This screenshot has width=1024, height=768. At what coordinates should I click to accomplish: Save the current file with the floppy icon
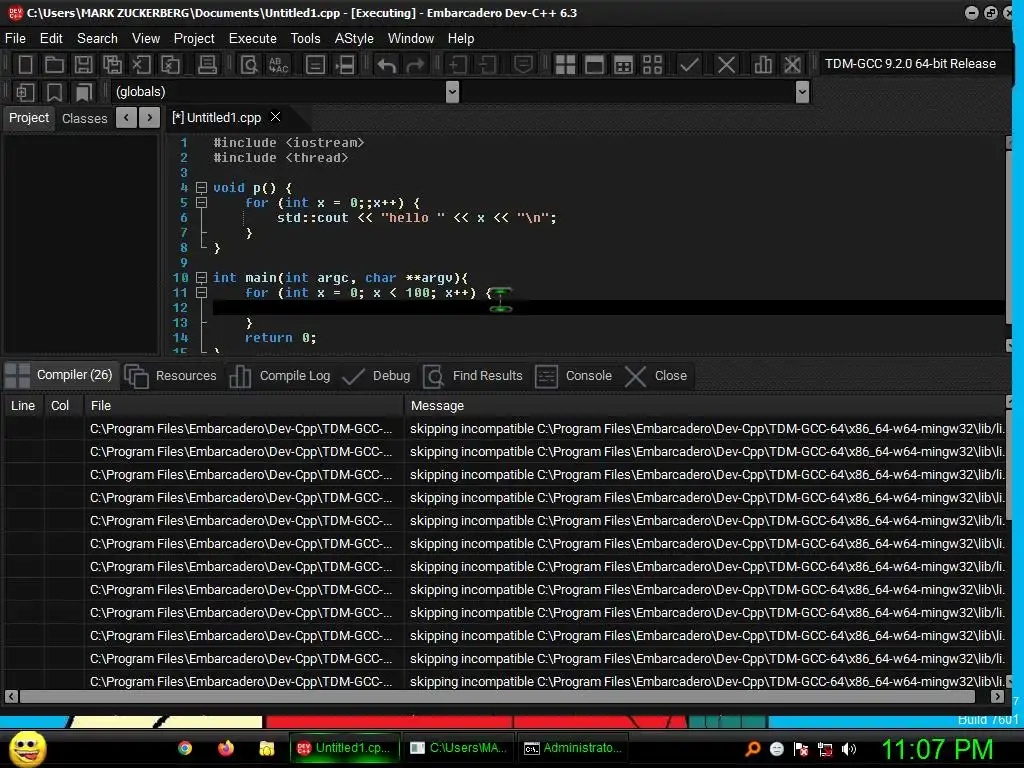(83, 65)
